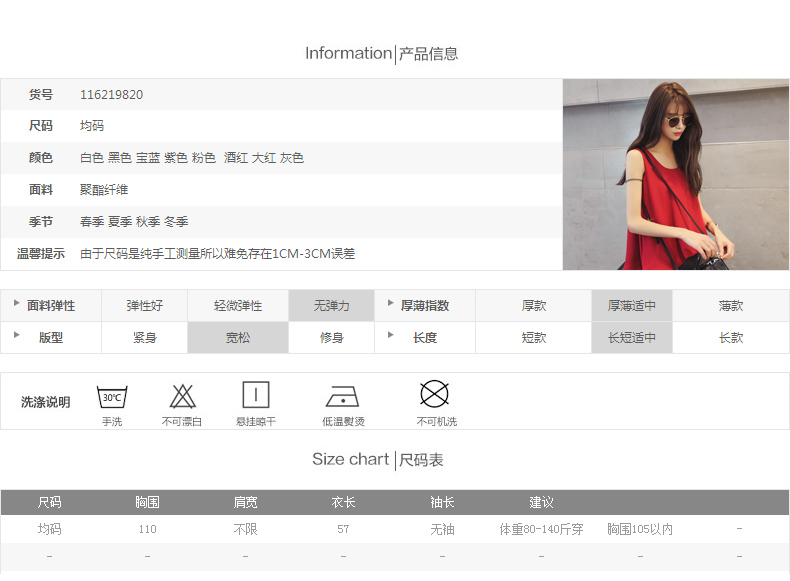This screenshot has width=790, height=581.
Task: Click the do-not-bleach triangle icon
Action: (182, 396)
